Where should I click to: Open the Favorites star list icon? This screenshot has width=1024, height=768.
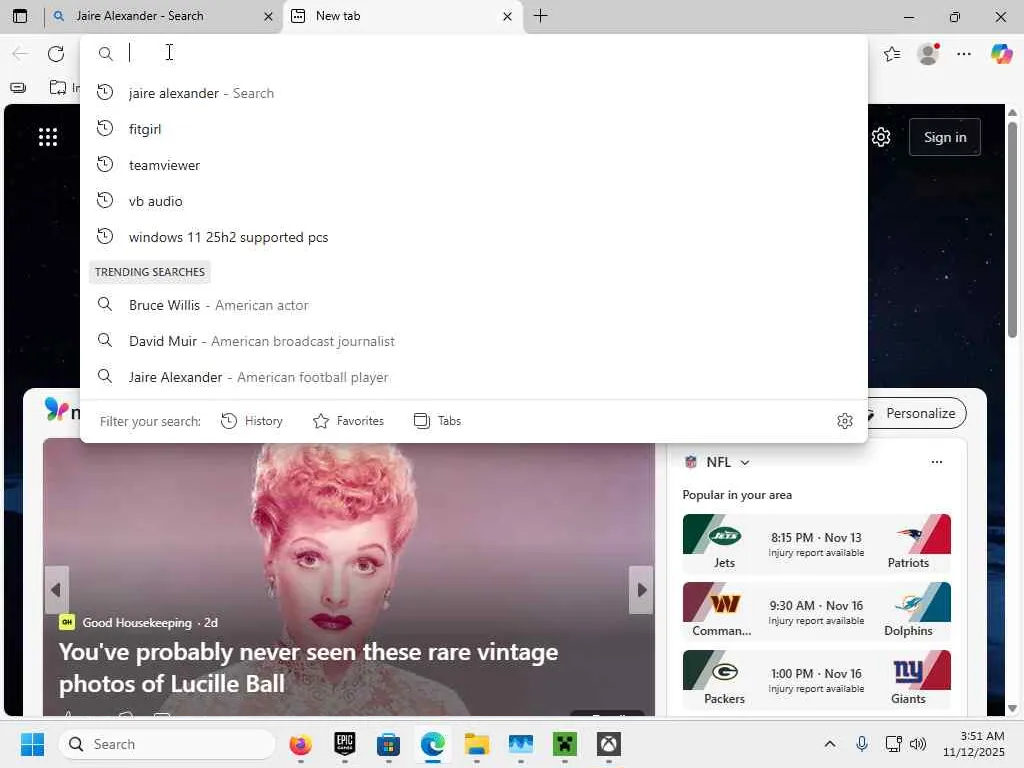coord(892,54)
